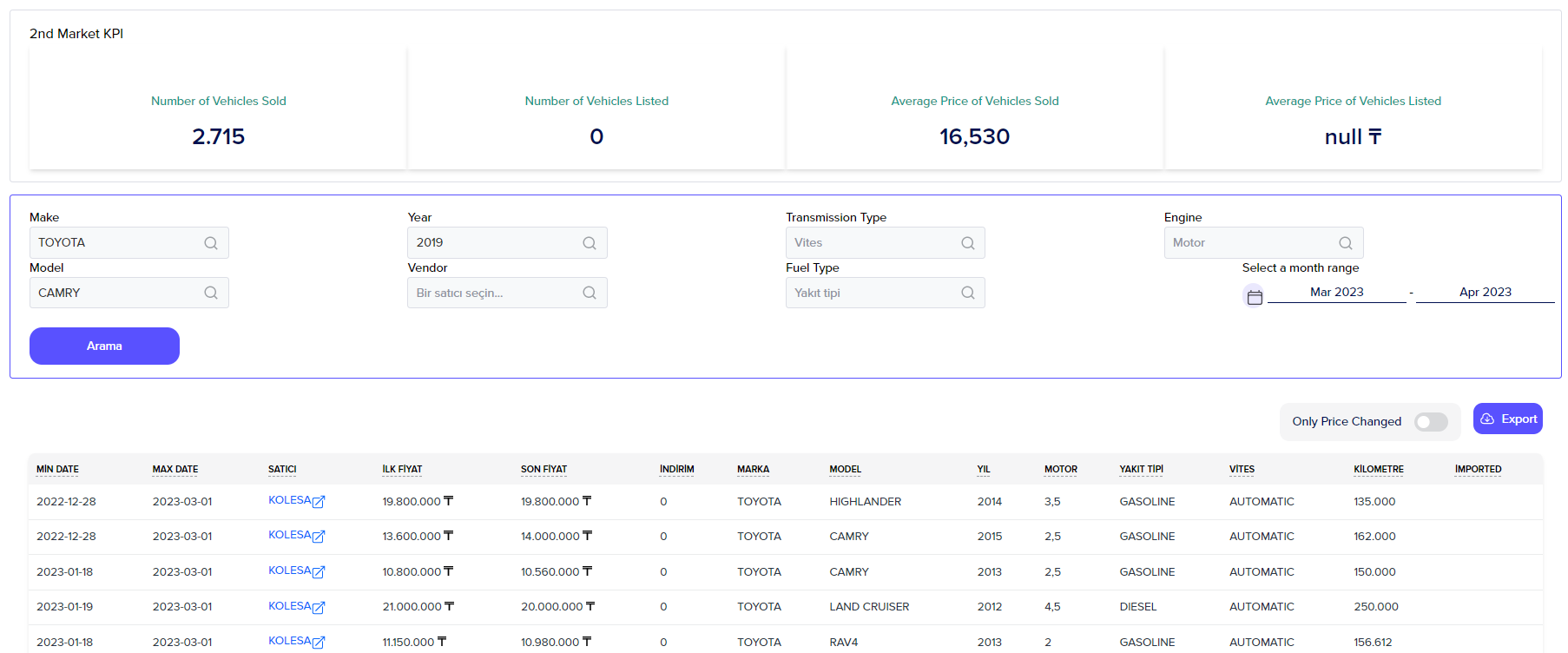Open the Year dropdown showing 2019
Image resolution: width=1568 pixels, height=653 pixels.
pos(507,243)
